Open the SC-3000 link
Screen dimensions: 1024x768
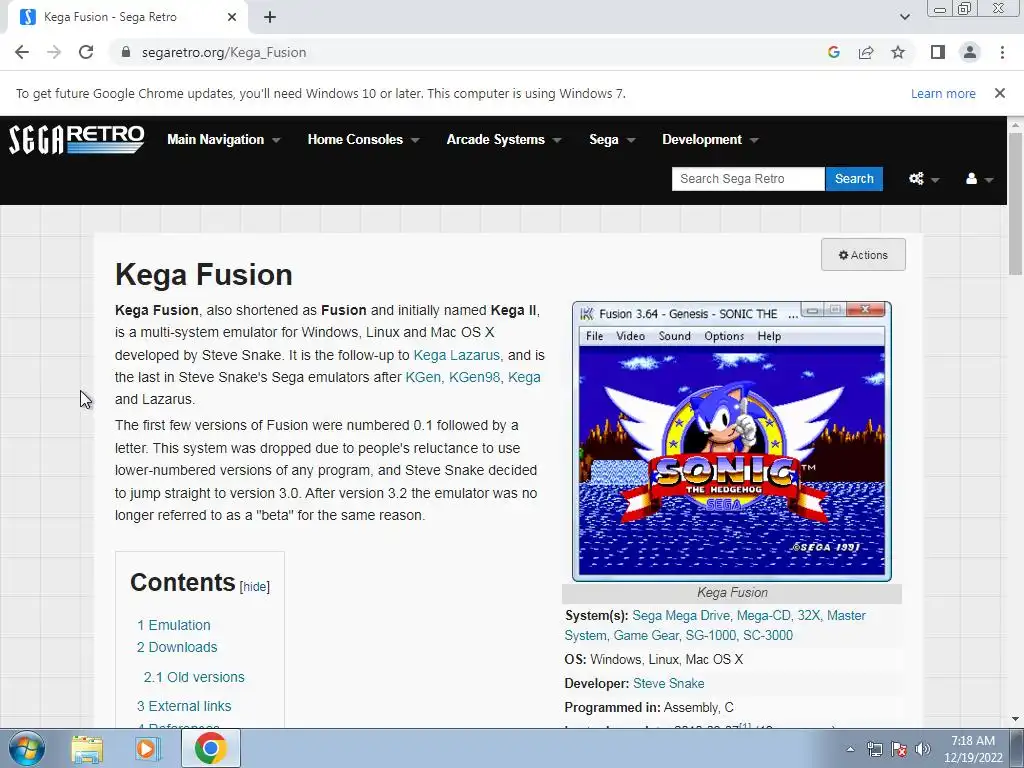point(768,635)
